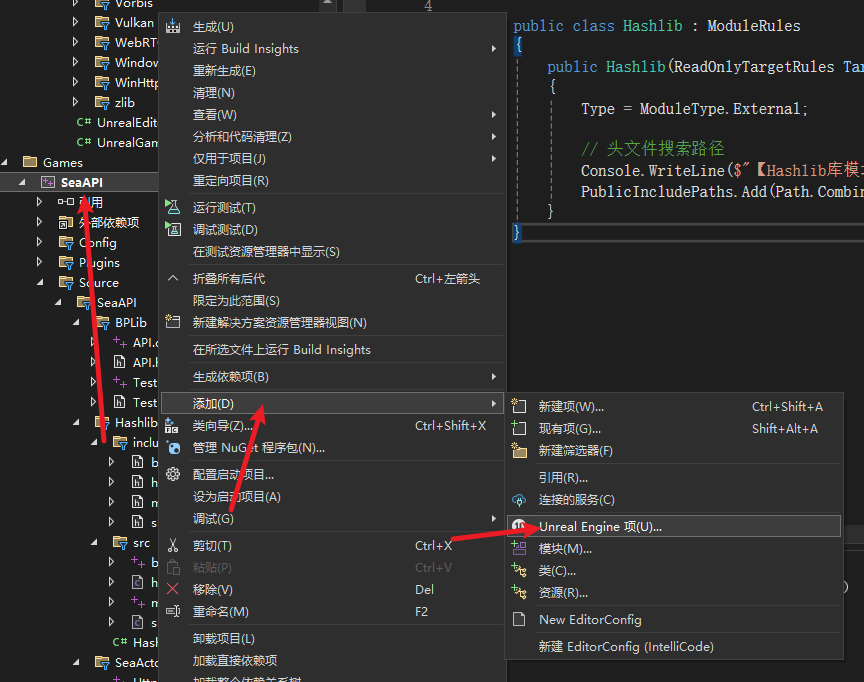Collapse the Games folder node
864x682 pixels.
pyautogui.click(x=6, y=163)
